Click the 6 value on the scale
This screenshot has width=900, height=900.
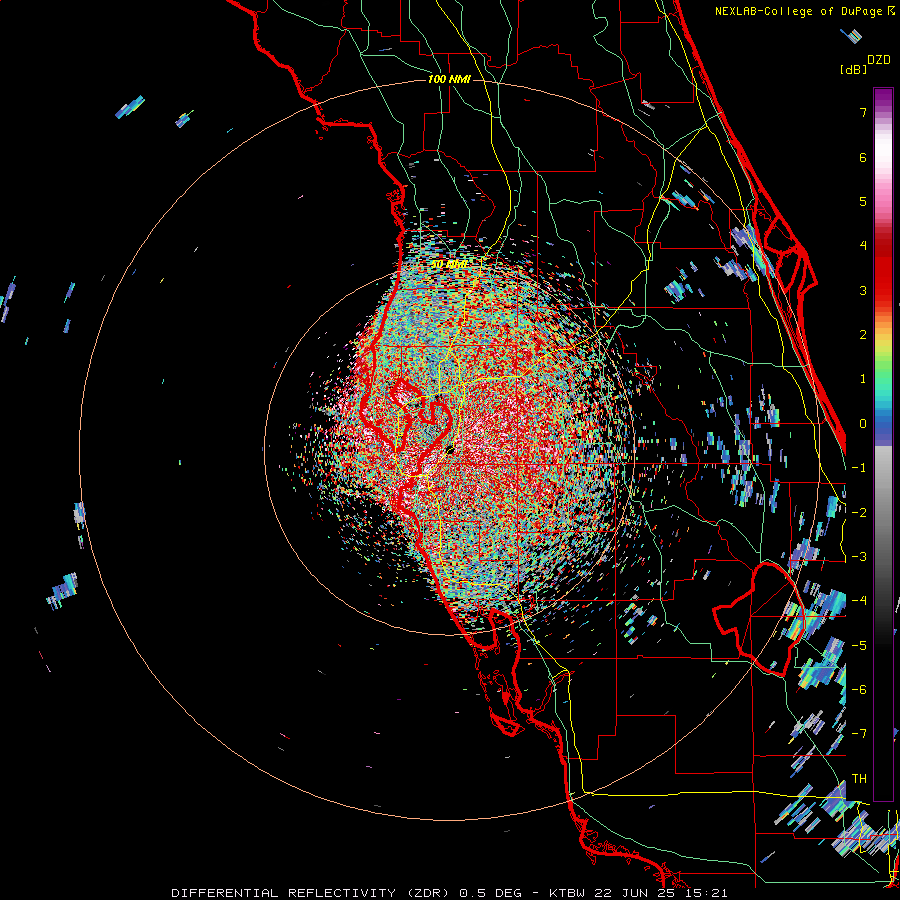pyautogui.click(x=863, y=157)
